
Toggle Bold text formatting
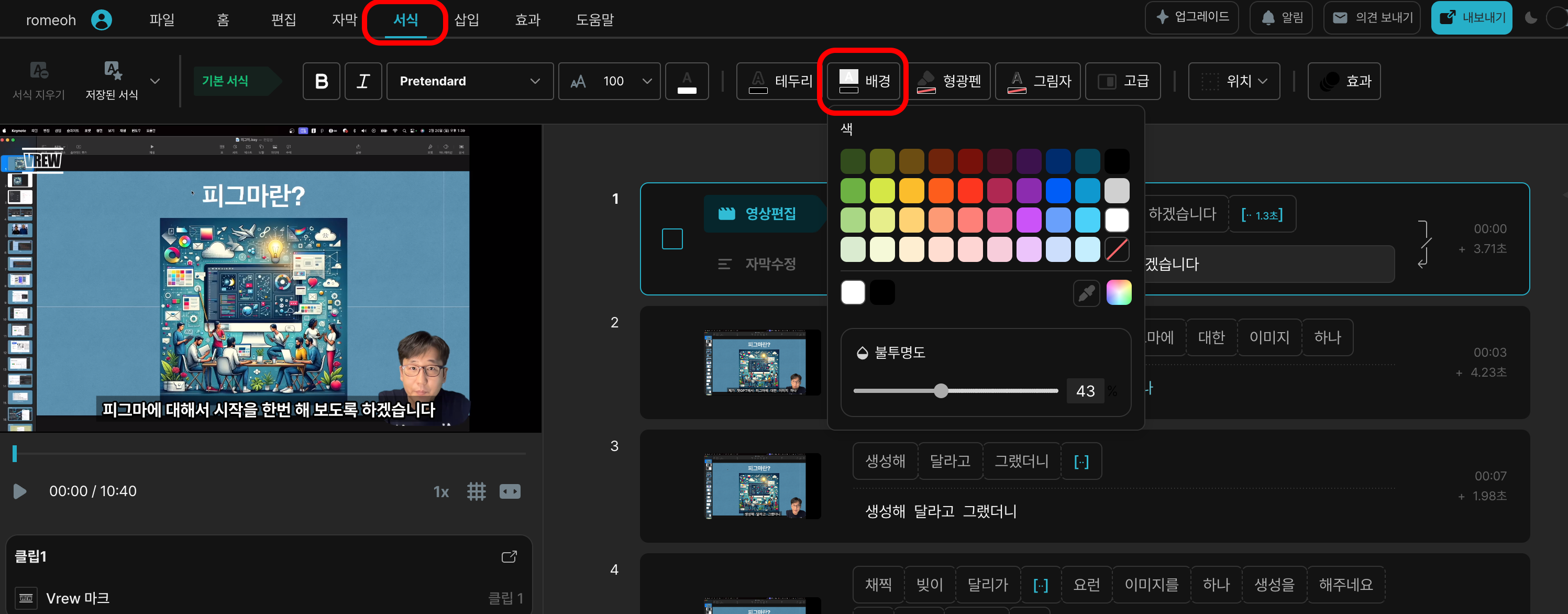pyautogui.click(x=322, y=81)
